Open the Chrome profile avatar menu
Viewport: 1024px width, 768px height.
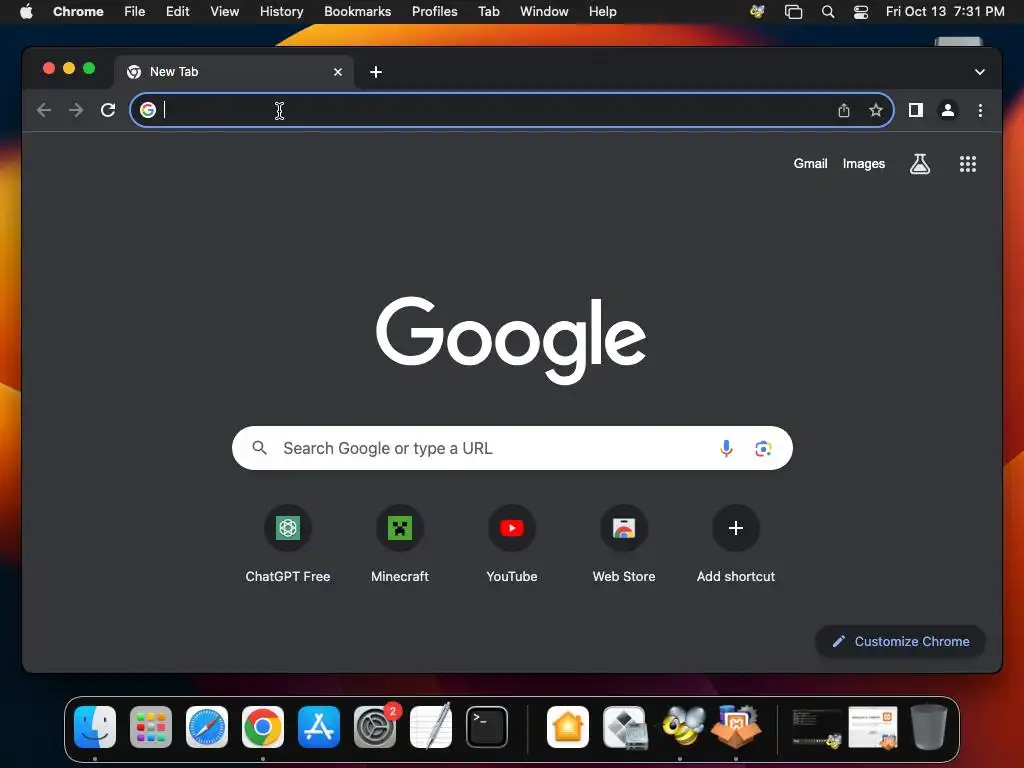point(948,110)
